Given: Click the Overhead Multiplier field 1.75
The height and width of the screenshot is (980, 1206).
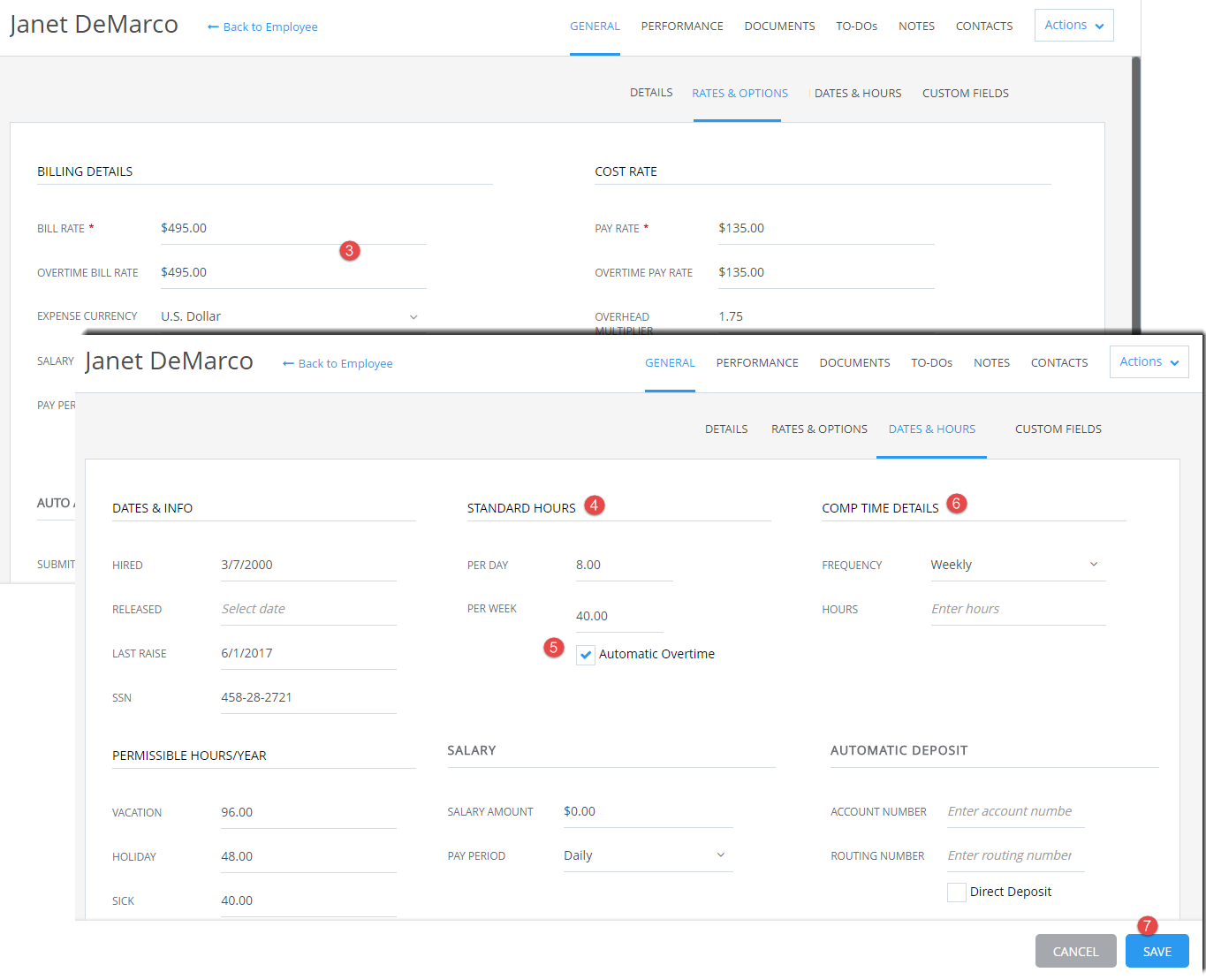Looking at the screenshot, I should [826, 317].
